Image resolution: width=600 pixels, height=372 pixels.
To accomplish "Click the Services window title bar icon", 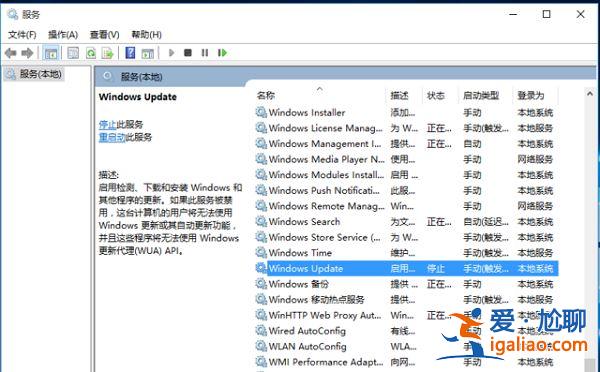I will pos(13,14).
